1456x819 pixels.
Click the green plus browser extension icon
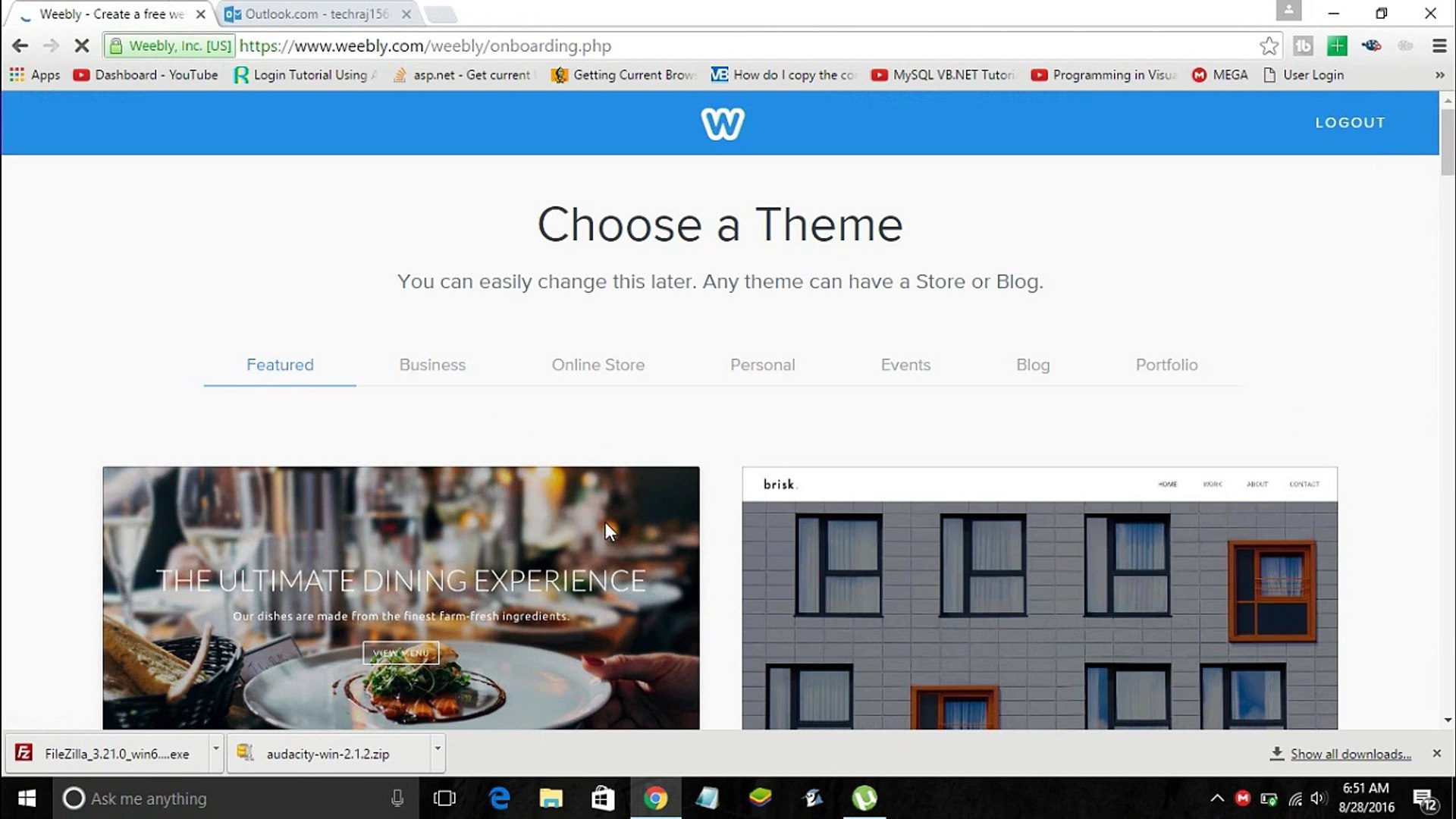tap(1336, 45)
